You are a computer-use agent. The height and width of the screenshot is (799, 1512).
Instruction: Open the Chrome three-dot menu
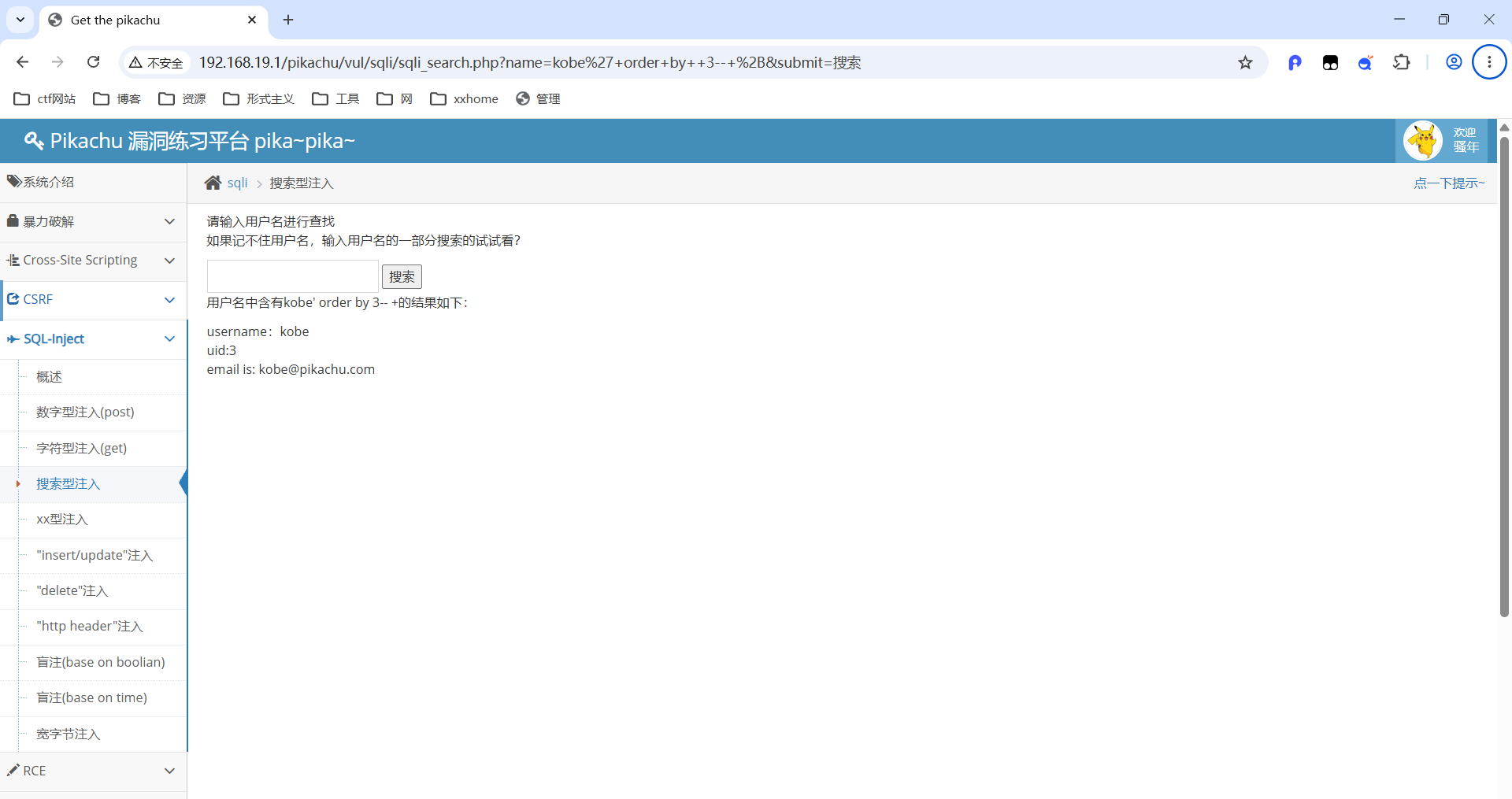[1489, 62]
